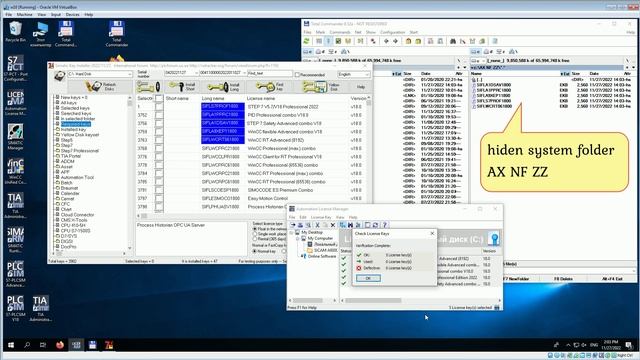
Task: Click the Refresh icon in License Manager toolbar
Action: click(x=376, y=225)
